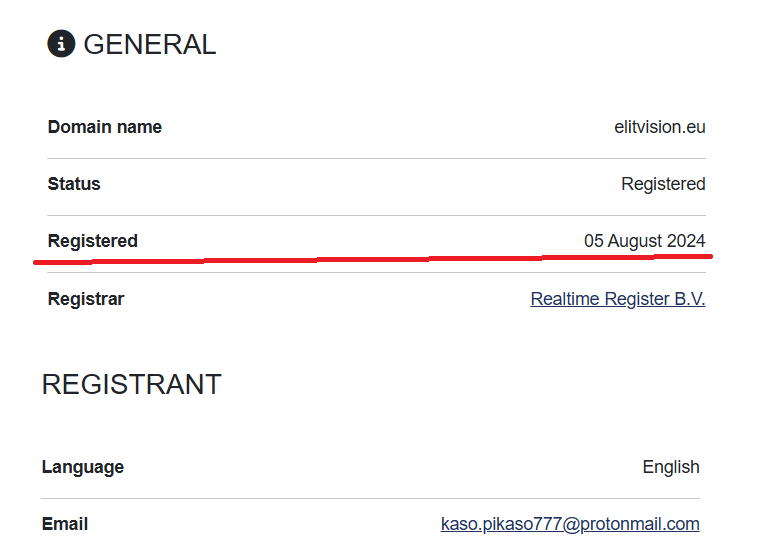Click the word August in the date

636,241
